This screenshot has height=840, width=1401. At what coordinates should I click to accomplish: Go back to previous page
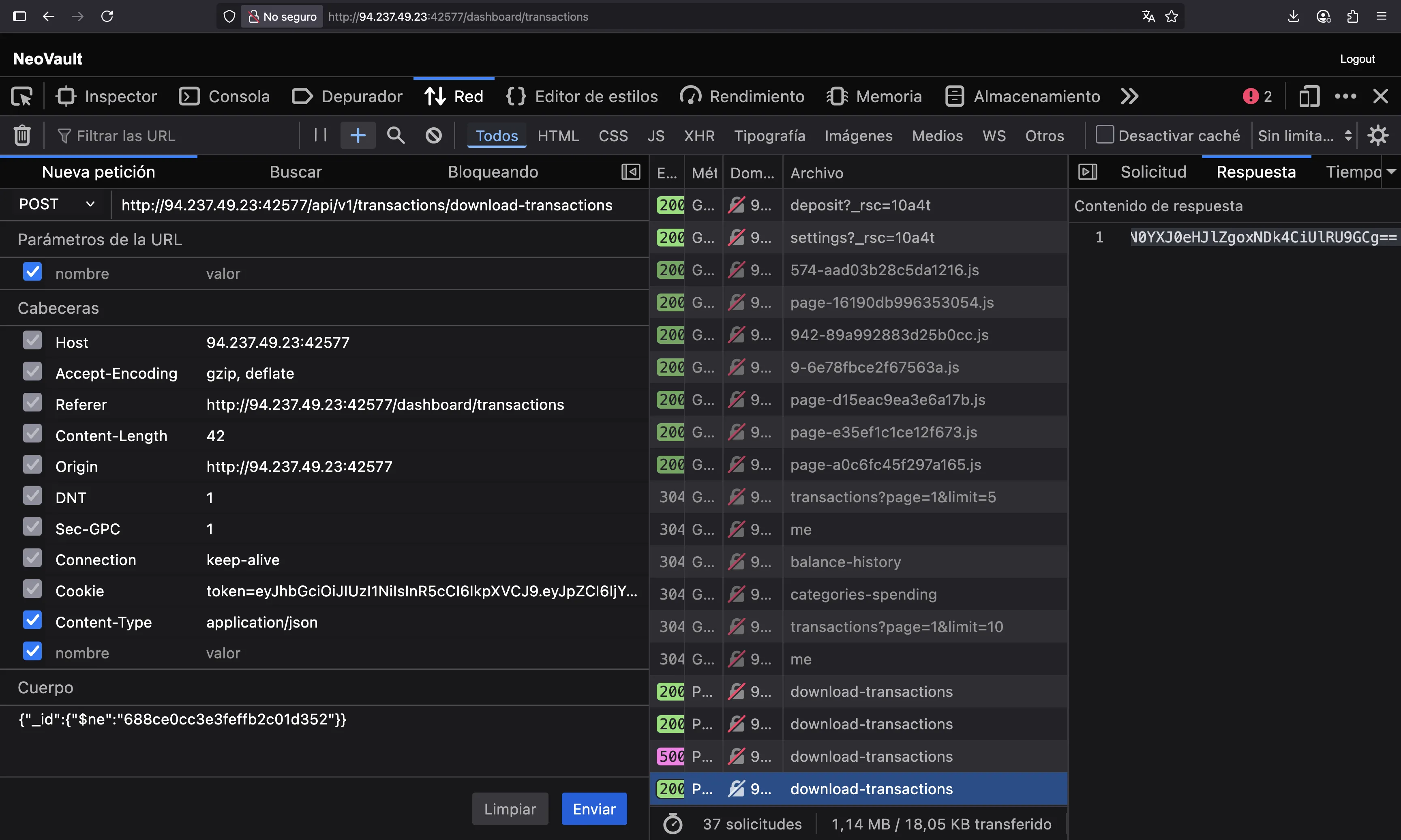click(x=49, y=16)
